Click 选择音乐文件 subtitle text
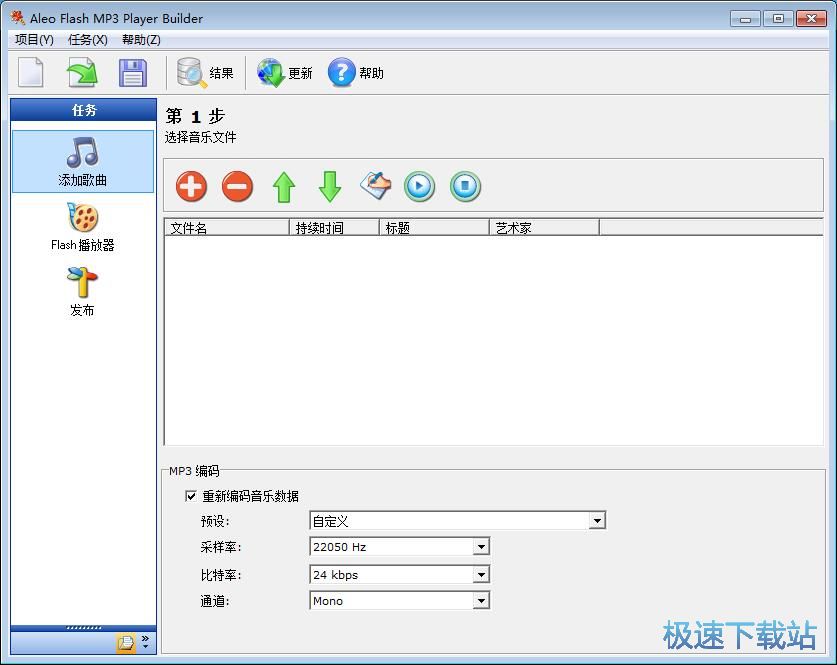The image size is (837, 665). 200,138
